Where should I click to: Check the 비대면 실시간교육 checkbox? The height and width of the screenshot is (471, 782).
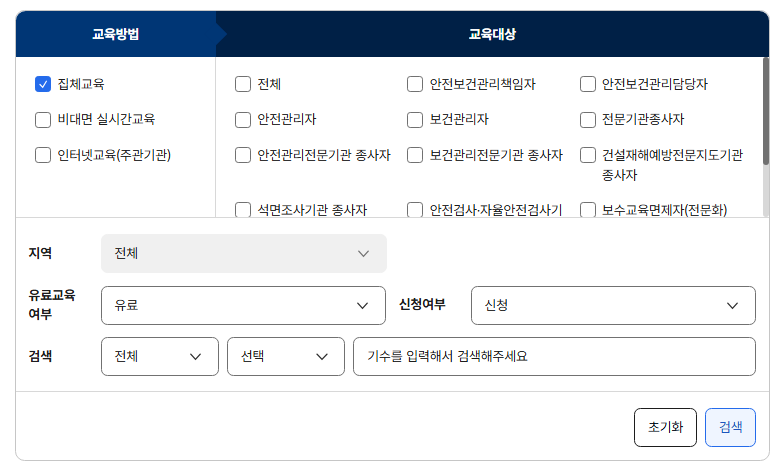point(43,120)
